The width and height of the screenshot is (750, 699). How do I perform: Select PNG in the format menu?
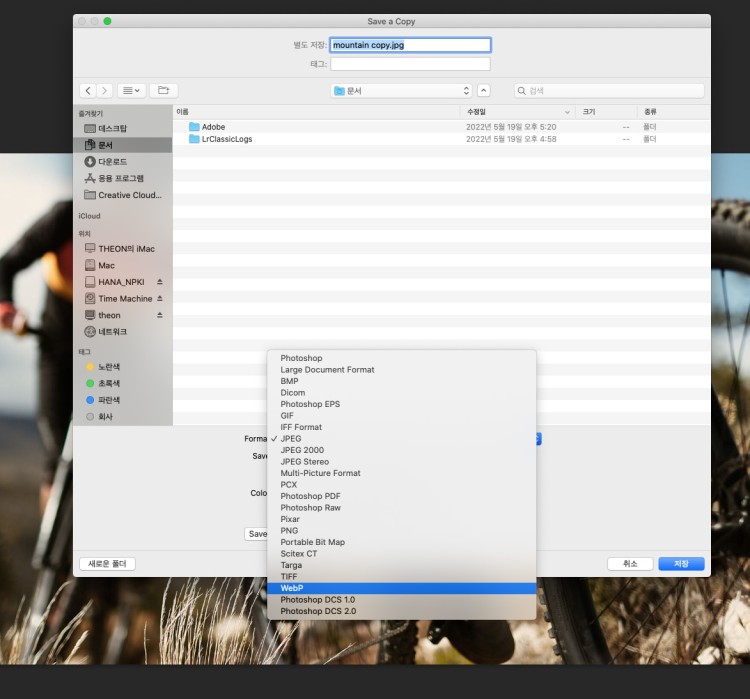tap(289, 531)
